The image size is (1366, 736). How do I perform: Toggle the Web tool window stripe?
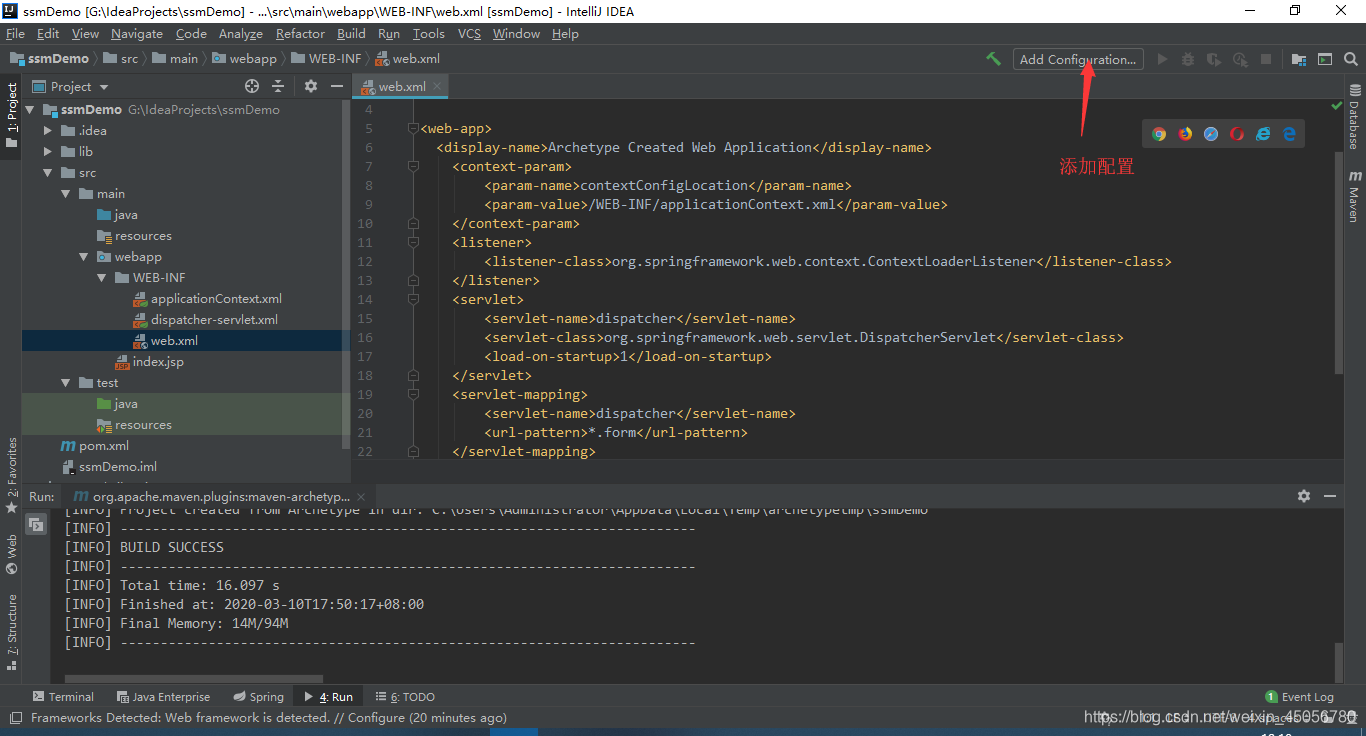point(11,554)
